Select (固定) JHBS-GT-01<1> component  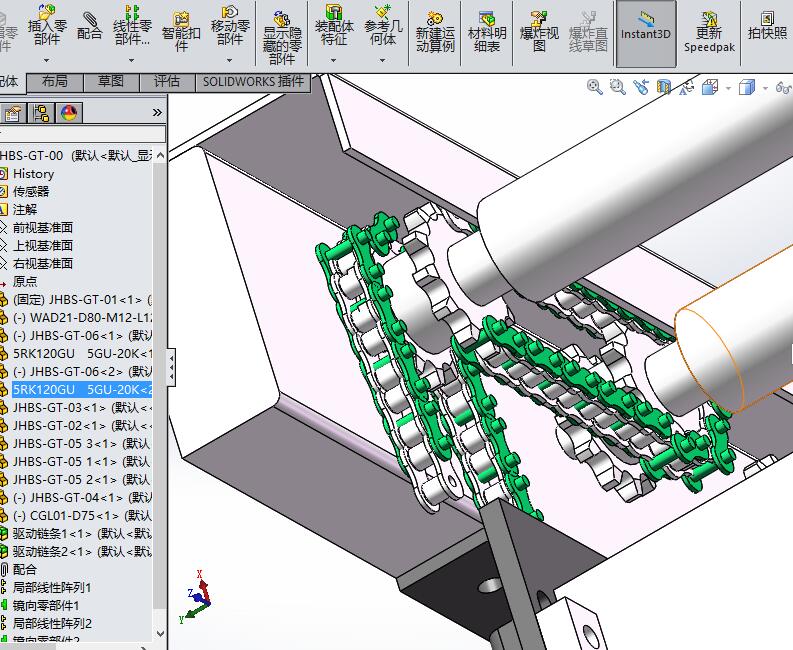pyautogui.click(x=82, y=299)
